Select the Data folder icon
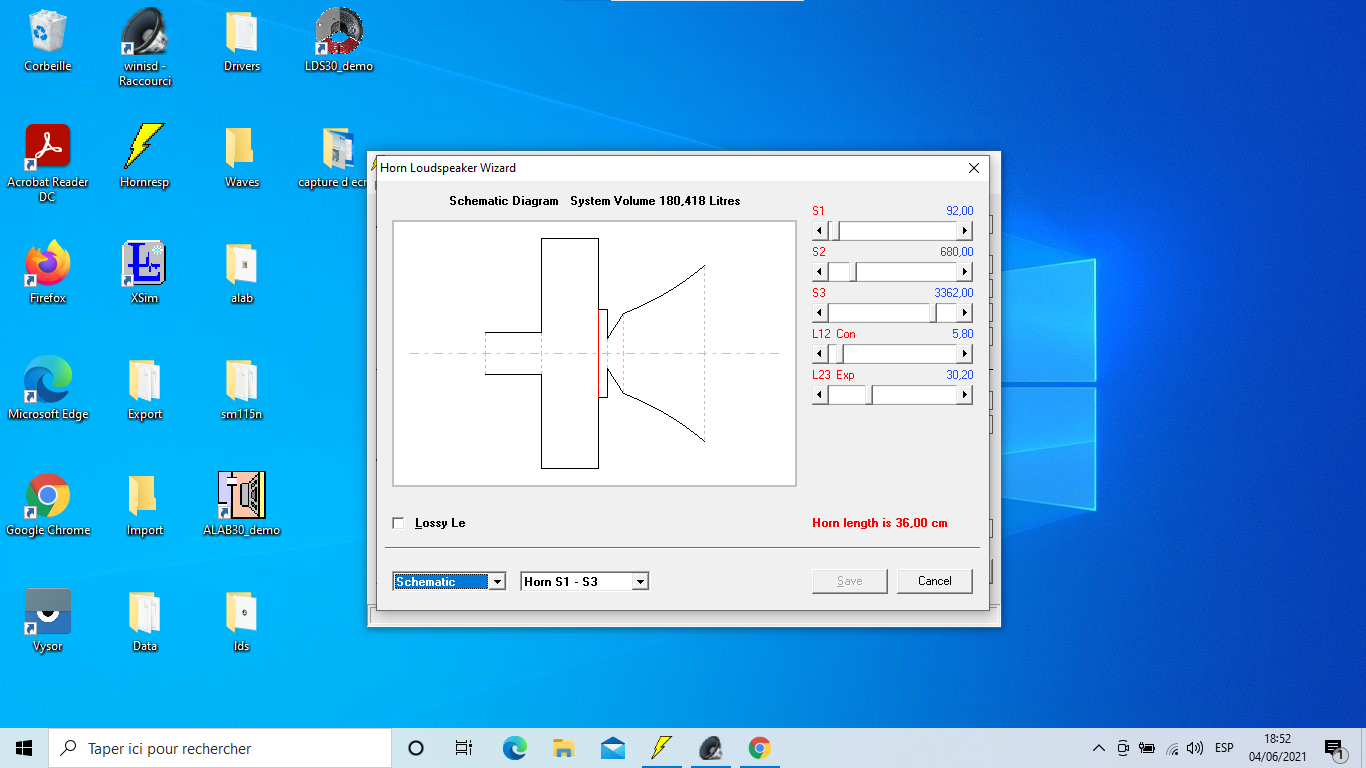1366x768 pixels. pyautogui.click(x=145, y=619)
